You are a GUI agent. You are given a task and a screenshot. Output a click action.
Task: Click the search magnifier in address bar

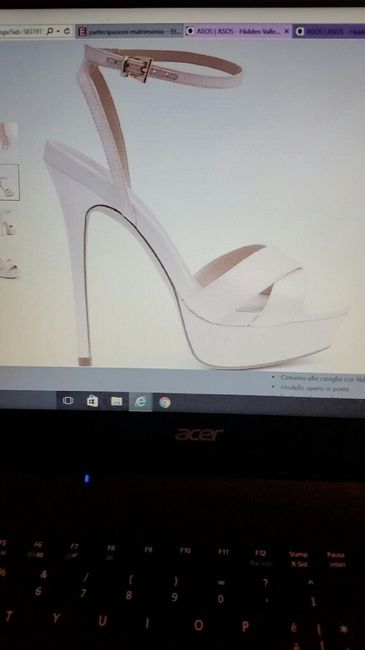(50, 31)
